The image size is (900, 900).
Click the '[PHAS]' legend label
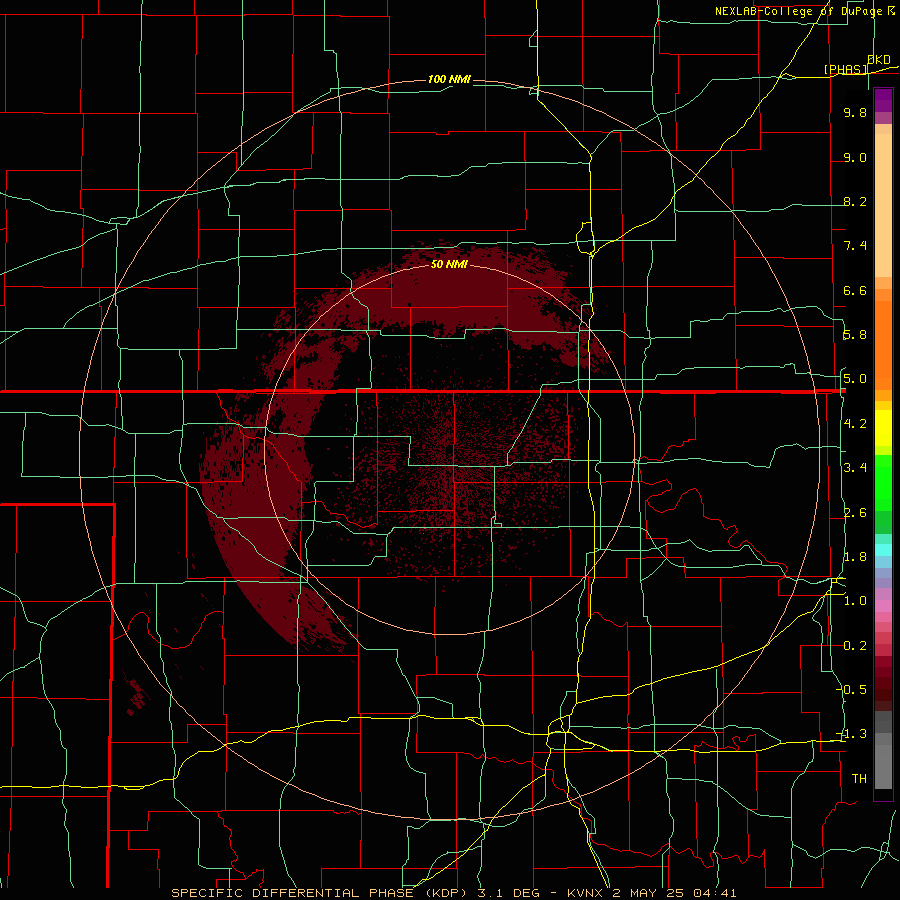coord(845,70)
